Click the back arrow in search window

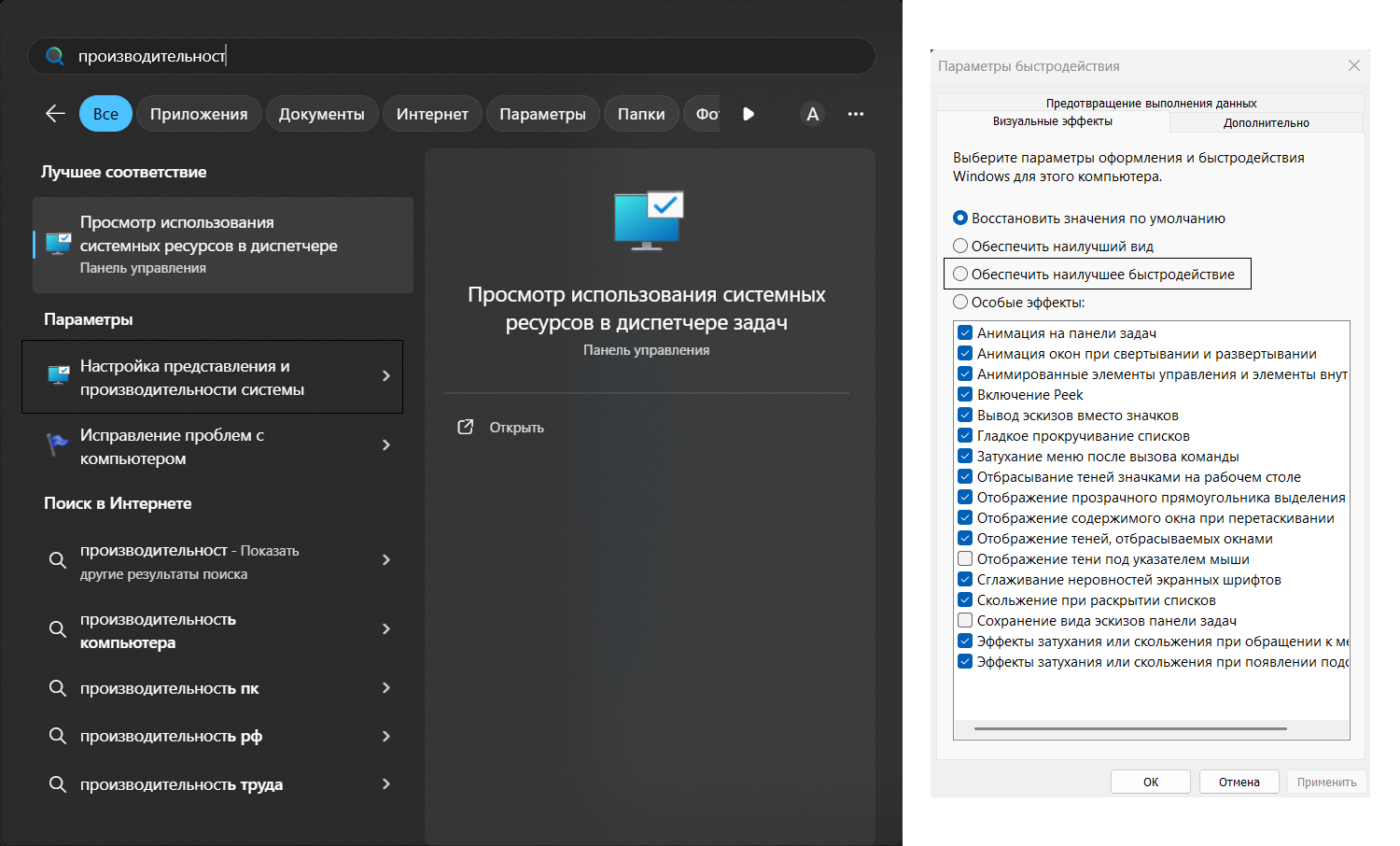[54, 113]
